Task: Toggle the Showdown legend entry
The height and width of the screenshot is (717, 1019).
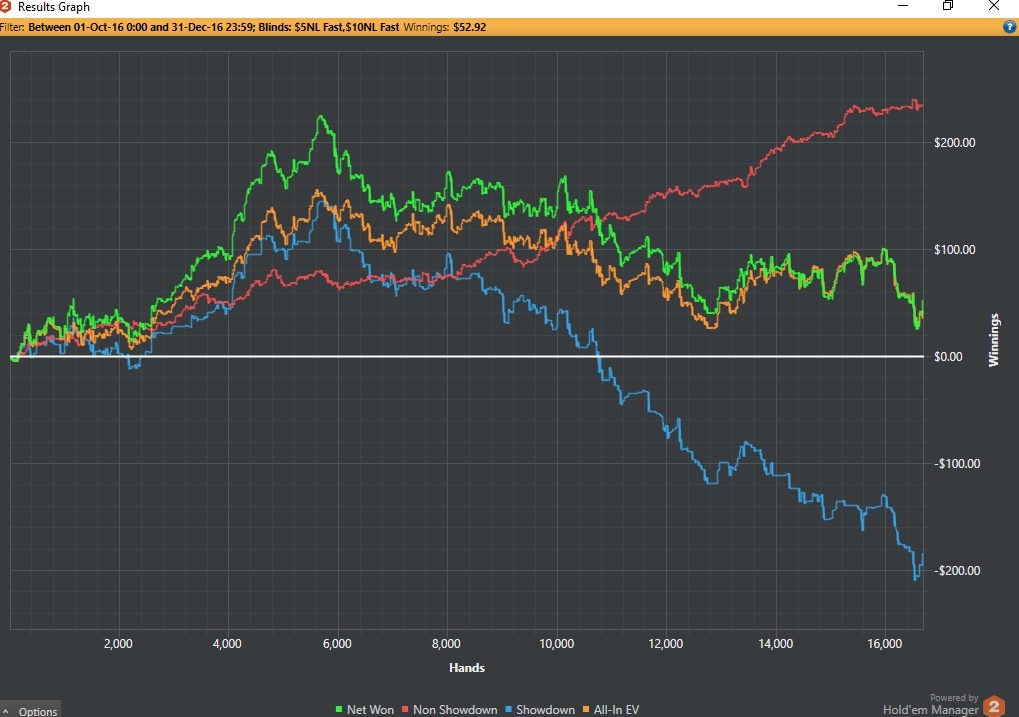Action: 540,710
